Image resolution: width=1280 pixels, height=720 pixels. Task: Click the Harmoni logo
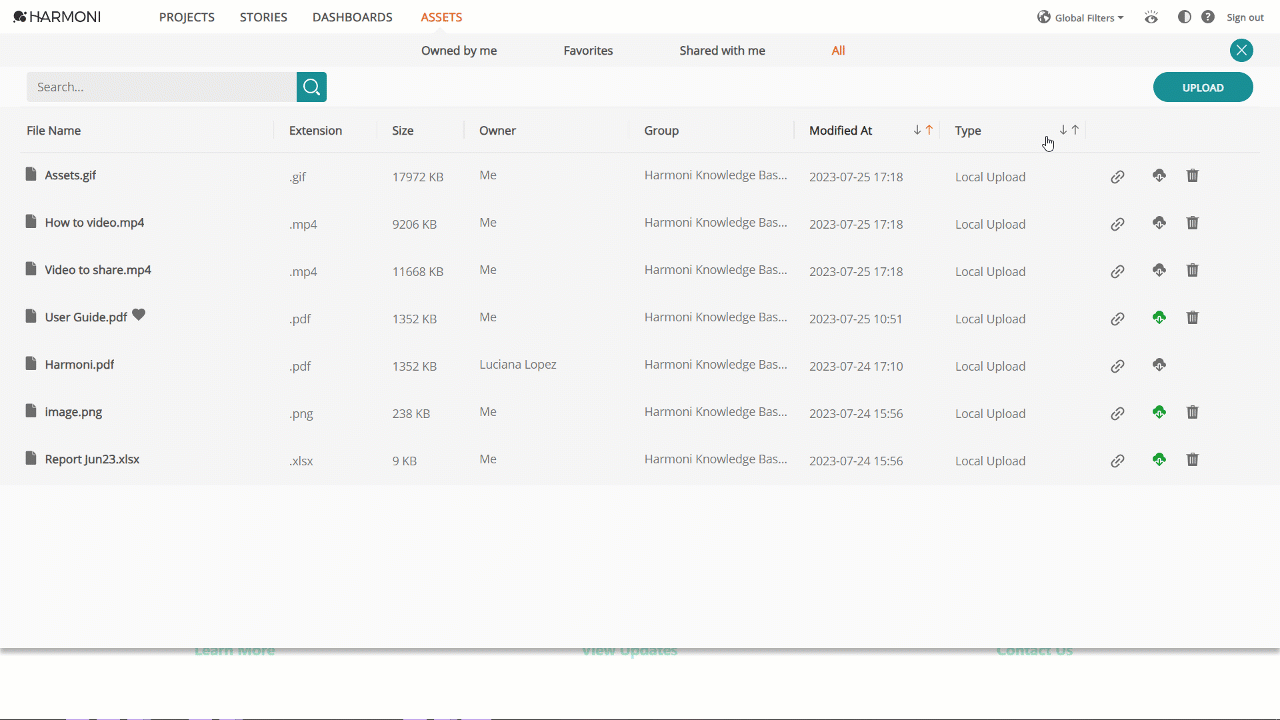57,17
